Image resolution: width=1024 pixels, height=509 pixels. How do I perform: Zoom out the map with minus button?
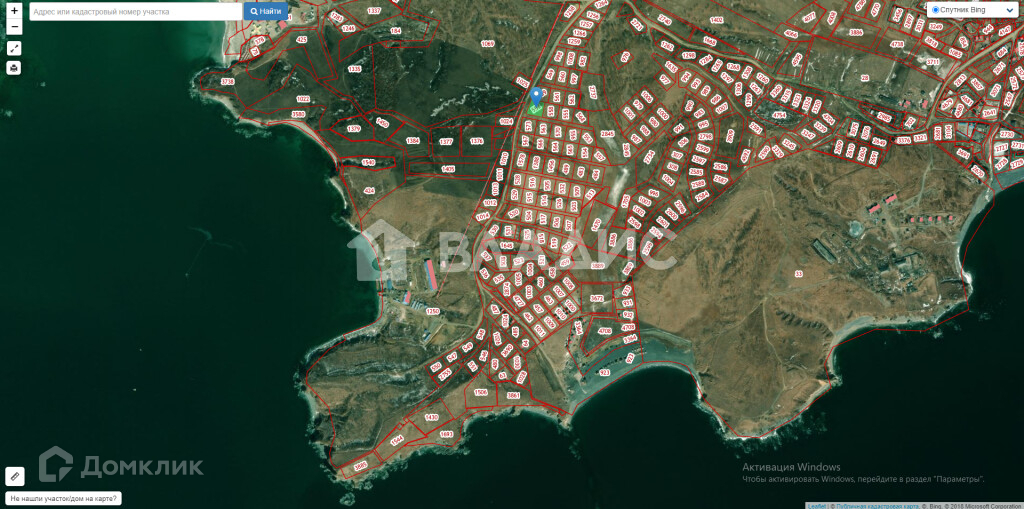14,27
